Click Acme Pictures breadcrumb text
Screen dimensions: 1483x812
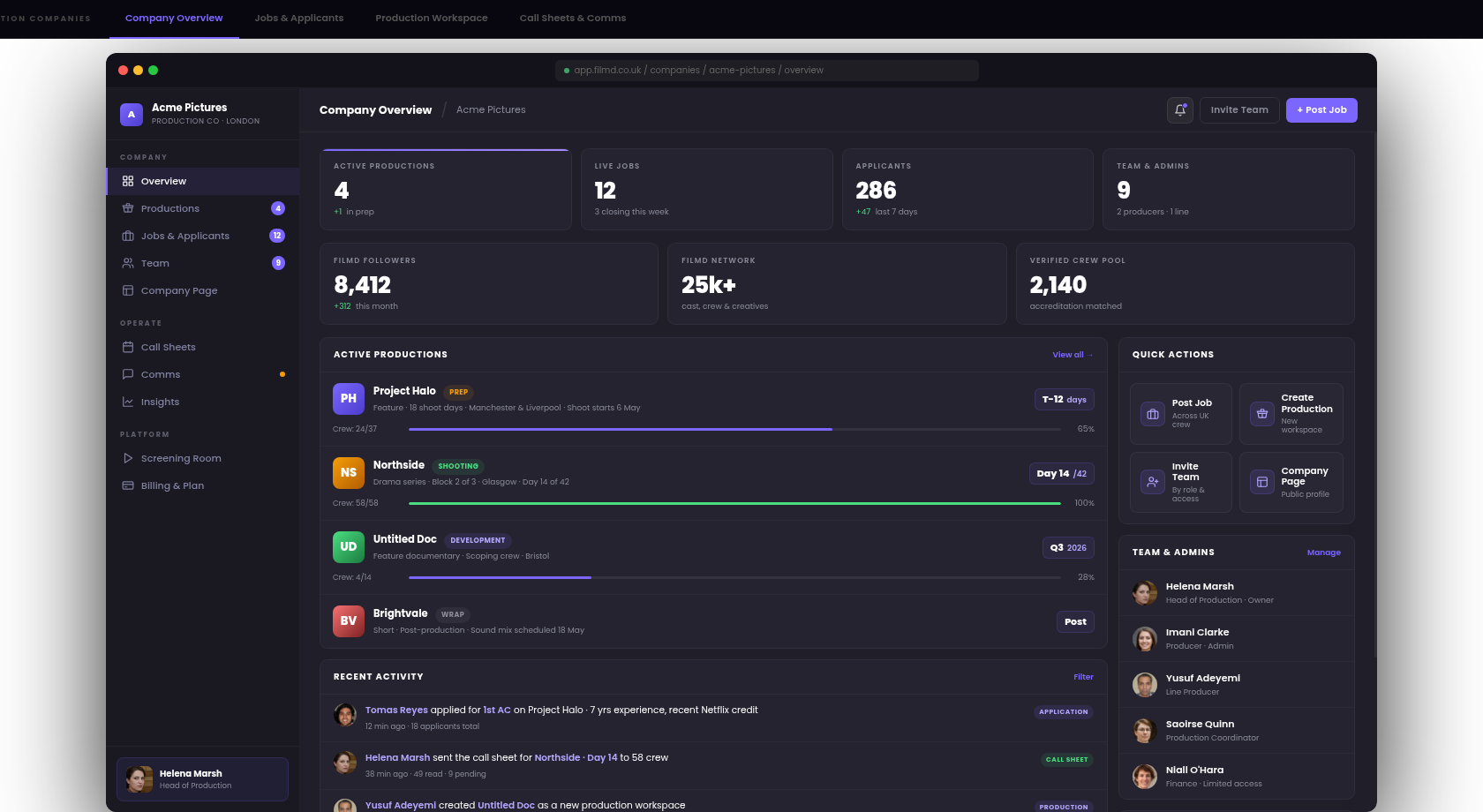coord(491,110)
